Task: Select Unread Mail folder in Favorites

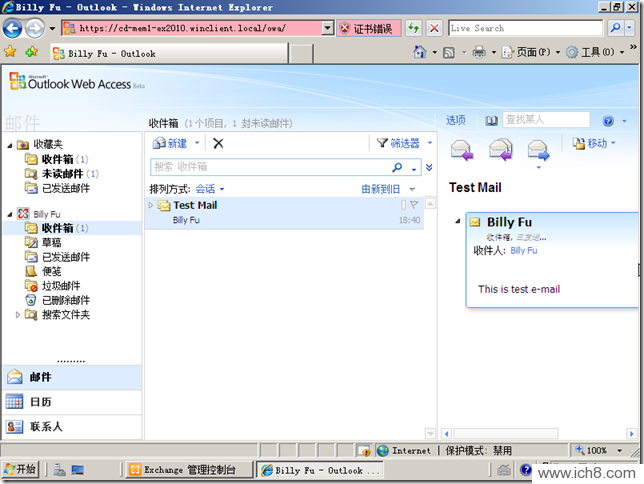Action: click(x=61, y=174)
